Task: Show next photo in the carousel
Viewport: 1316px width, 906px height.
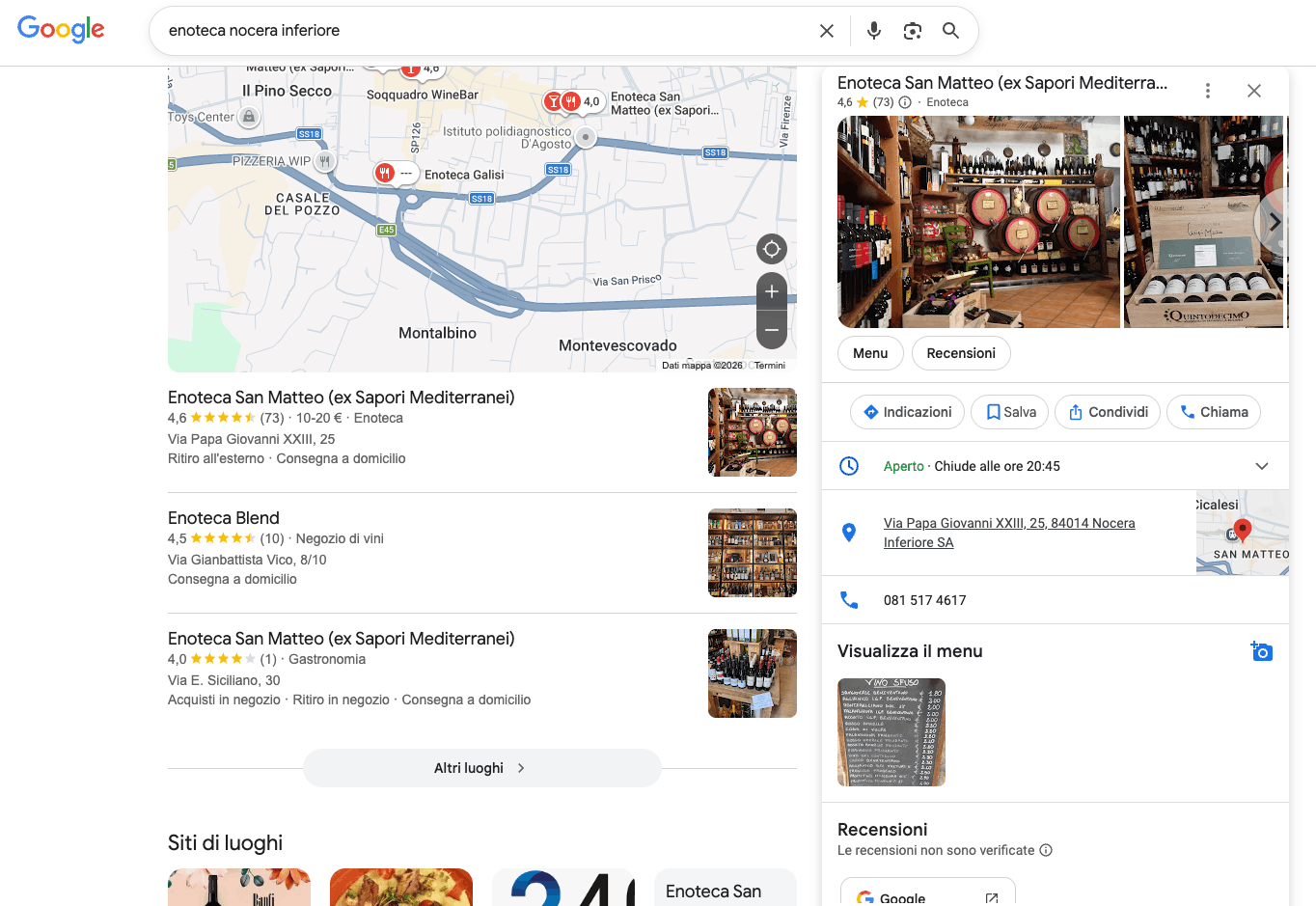Action: coord(1274,222)
